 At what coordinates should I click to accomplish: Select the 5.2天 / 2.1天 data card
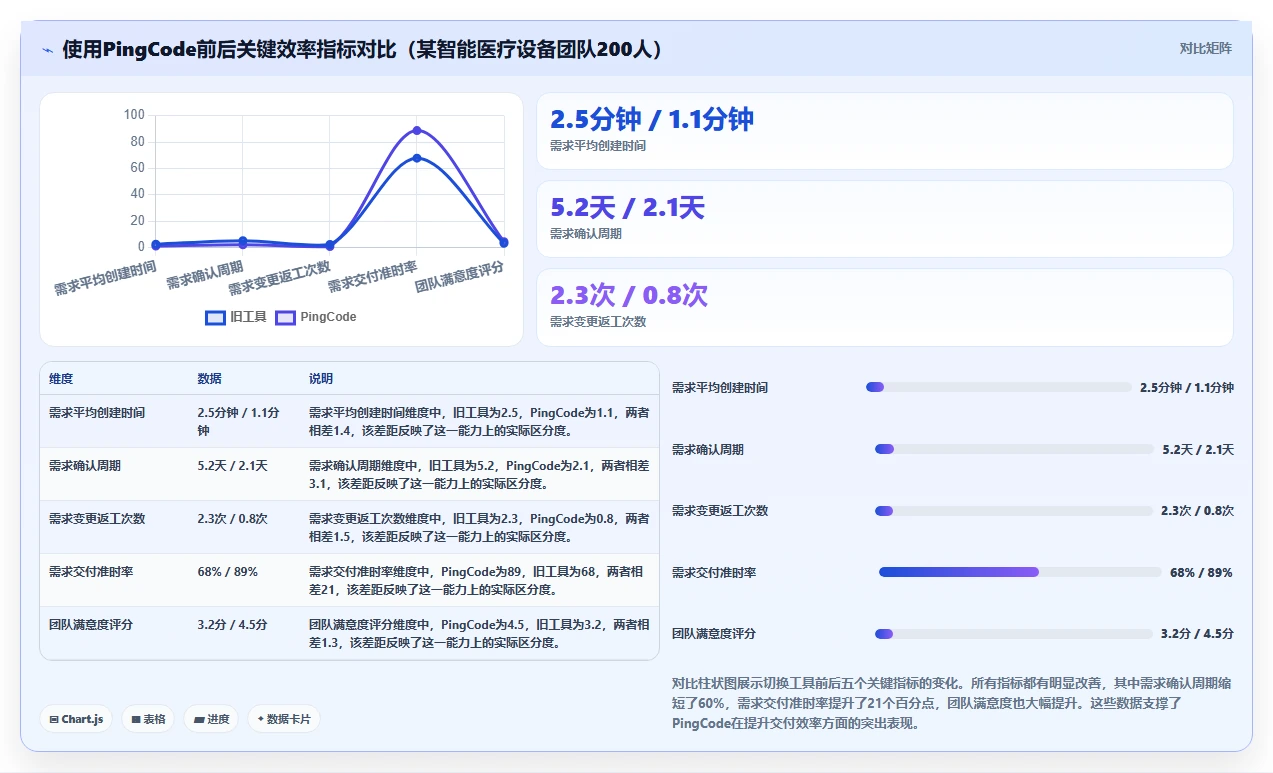click(x=885, y=219)
